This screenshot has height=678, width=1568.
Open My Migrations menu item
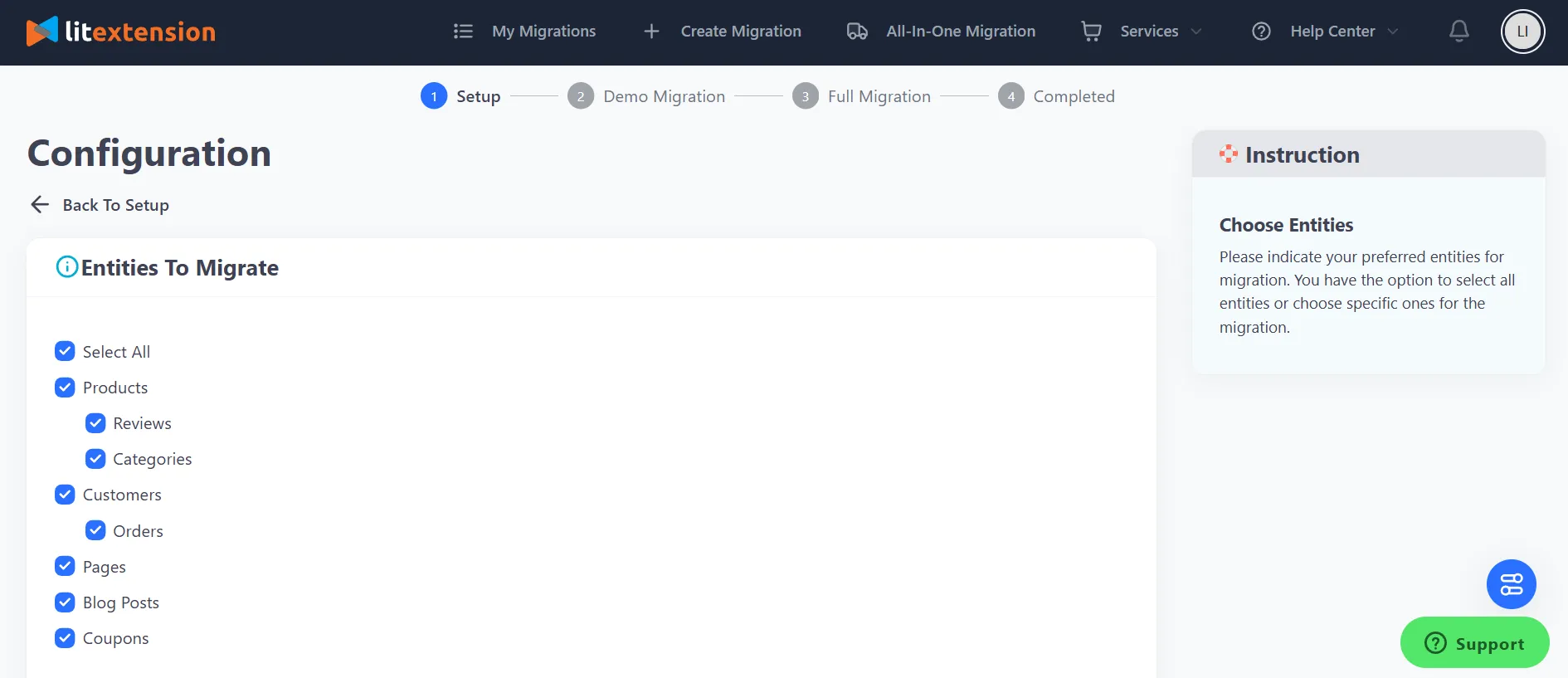[543, 32]
